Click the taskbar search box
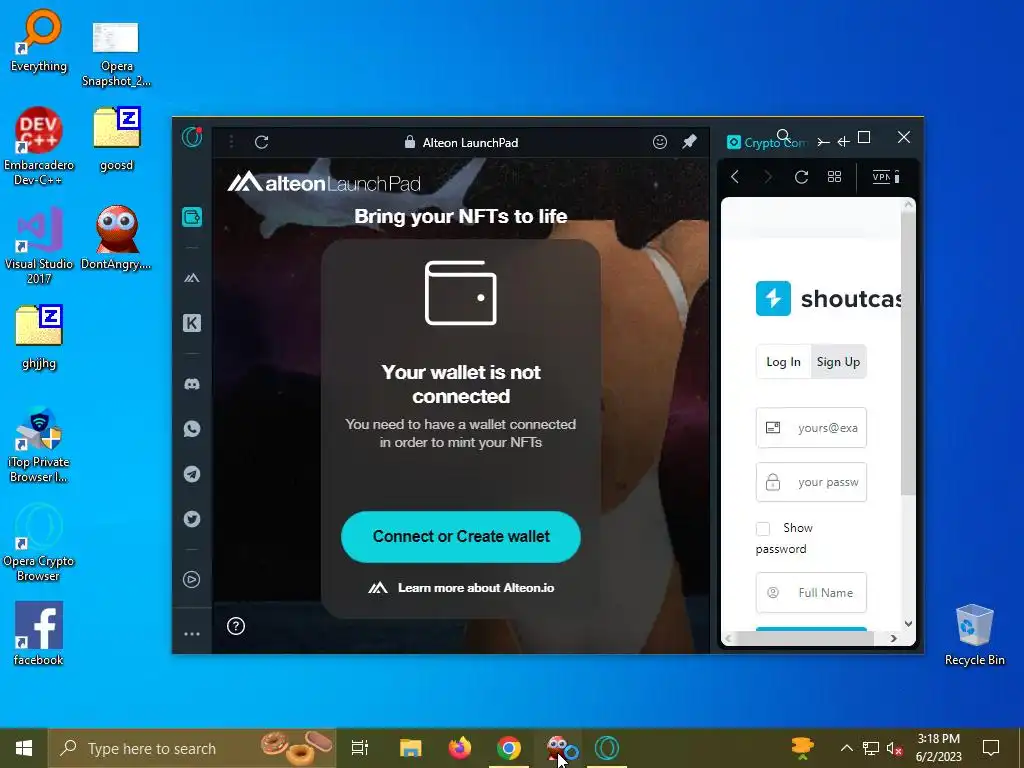The image size is (1024, 768). [x=192, y=748]
